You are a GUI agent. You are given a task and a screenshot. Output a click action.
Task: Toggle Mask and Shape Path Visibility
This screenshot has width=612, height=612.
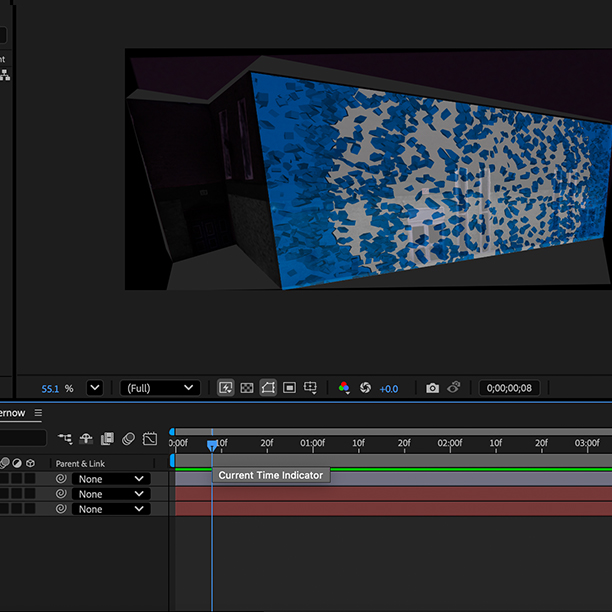click(x=268, y=388)
